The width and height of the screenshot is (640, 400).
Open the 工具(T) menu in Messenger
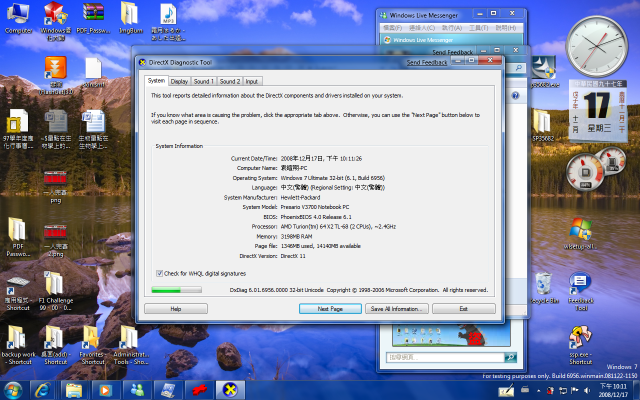coord(478,28)
